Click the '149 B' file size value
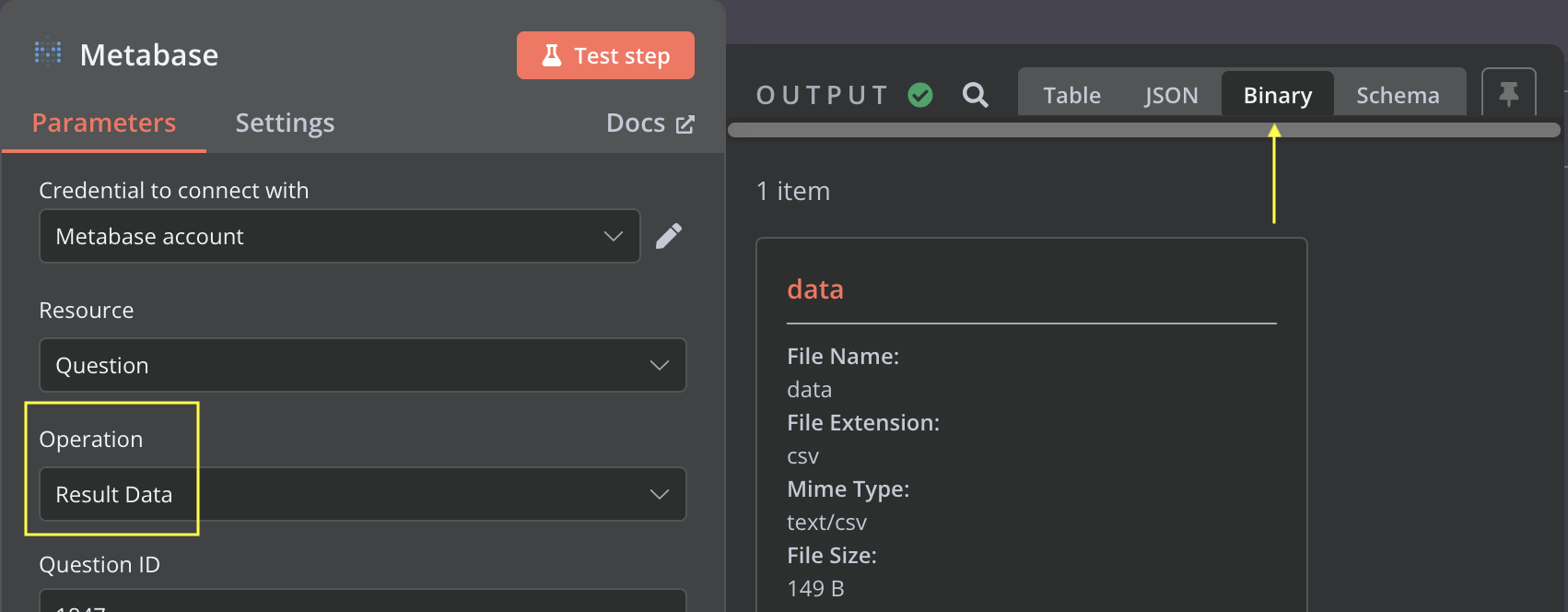 (815, 589)
